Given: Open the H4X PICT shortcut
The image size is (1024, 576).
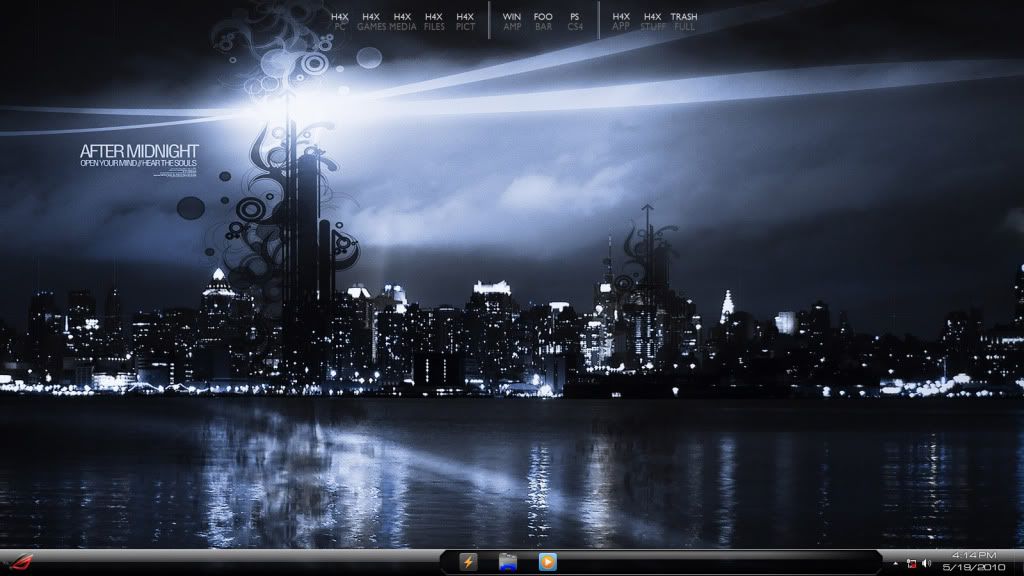Looking at the screenshot, I should point(465,22).
